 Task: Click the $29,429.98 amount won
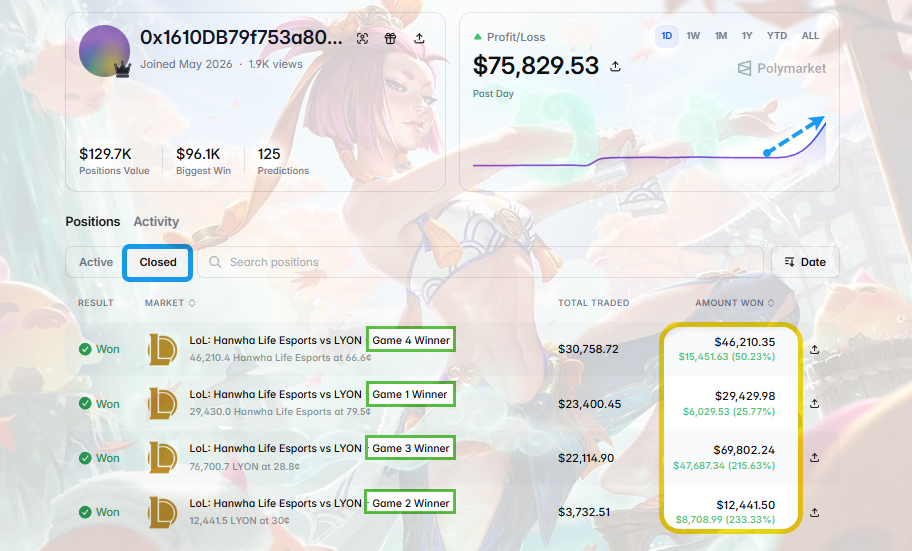[x=745, y=396]
